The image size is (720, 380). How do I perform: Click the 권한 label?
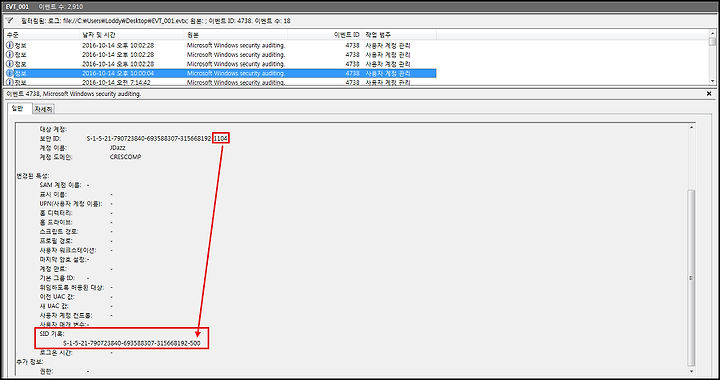point(47,371)
